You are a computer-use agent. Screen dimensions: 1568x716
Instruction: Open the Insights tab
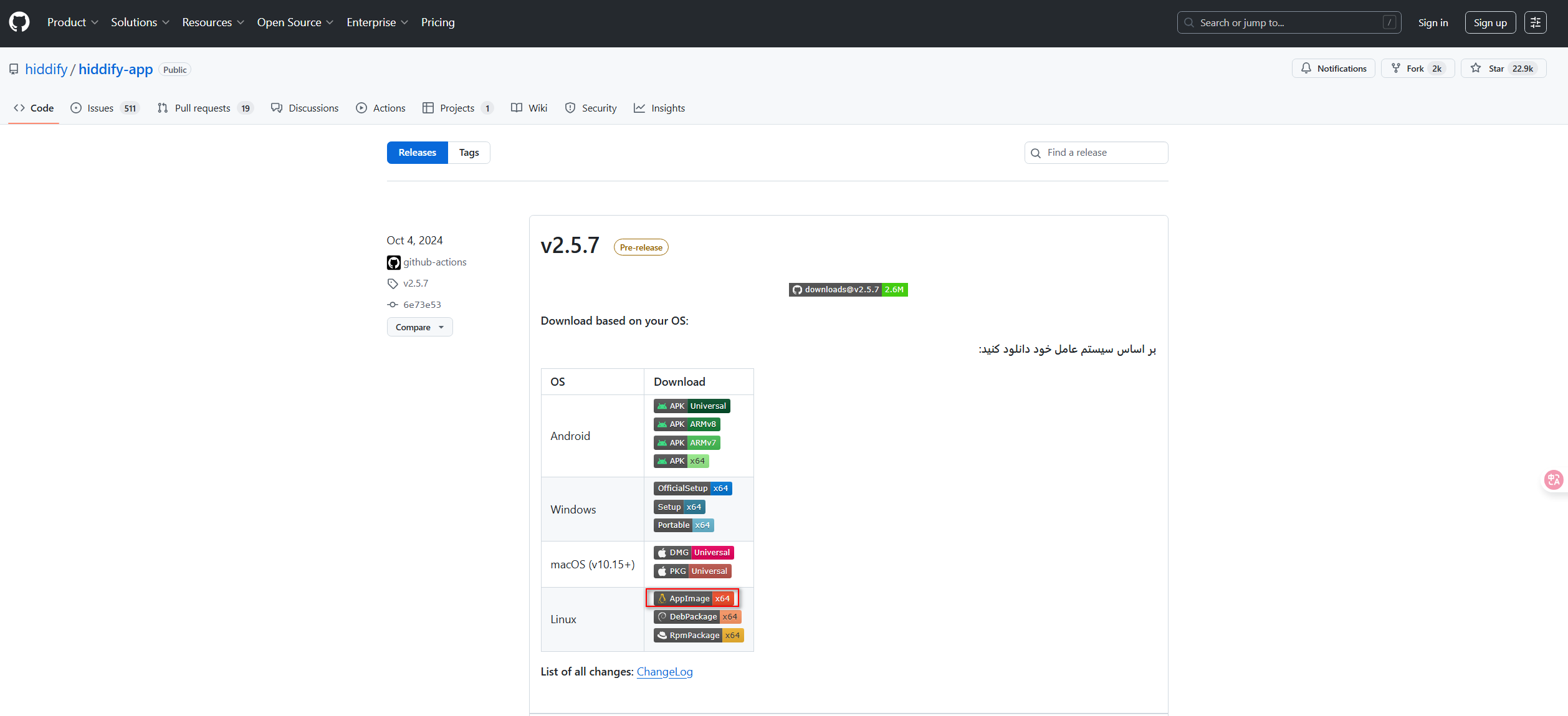point(659,108)
